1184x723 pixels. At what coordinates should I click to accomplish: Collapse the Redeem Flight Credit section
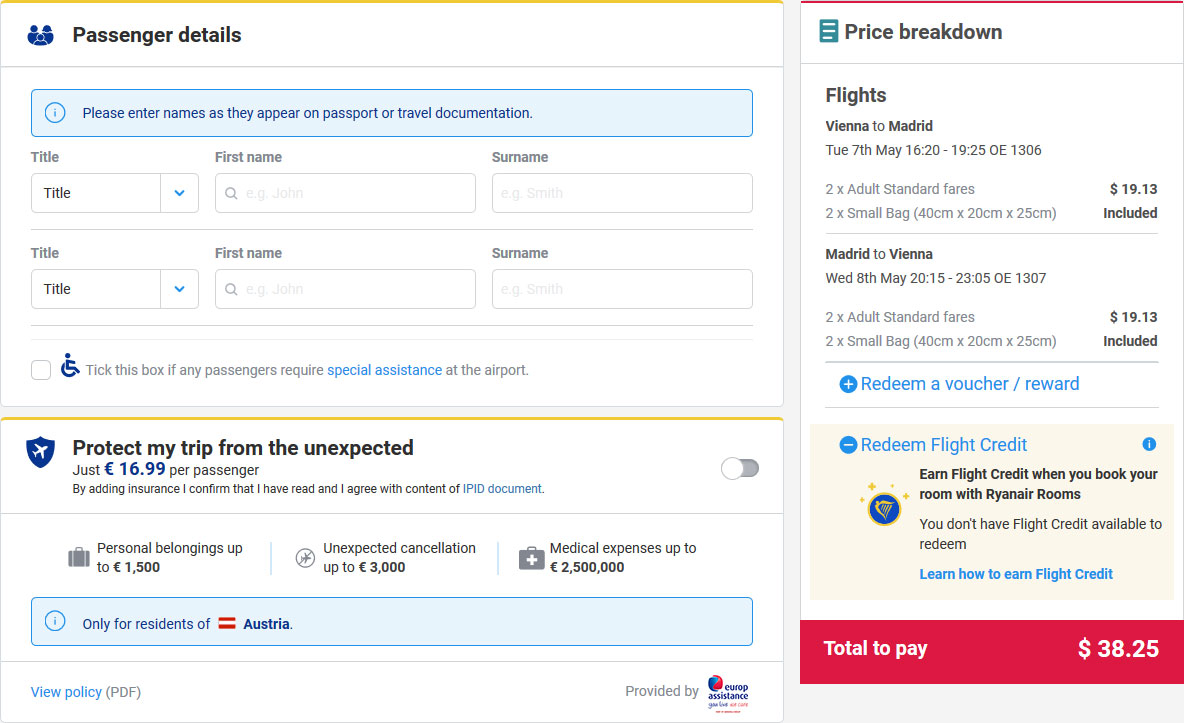(933, 445)
